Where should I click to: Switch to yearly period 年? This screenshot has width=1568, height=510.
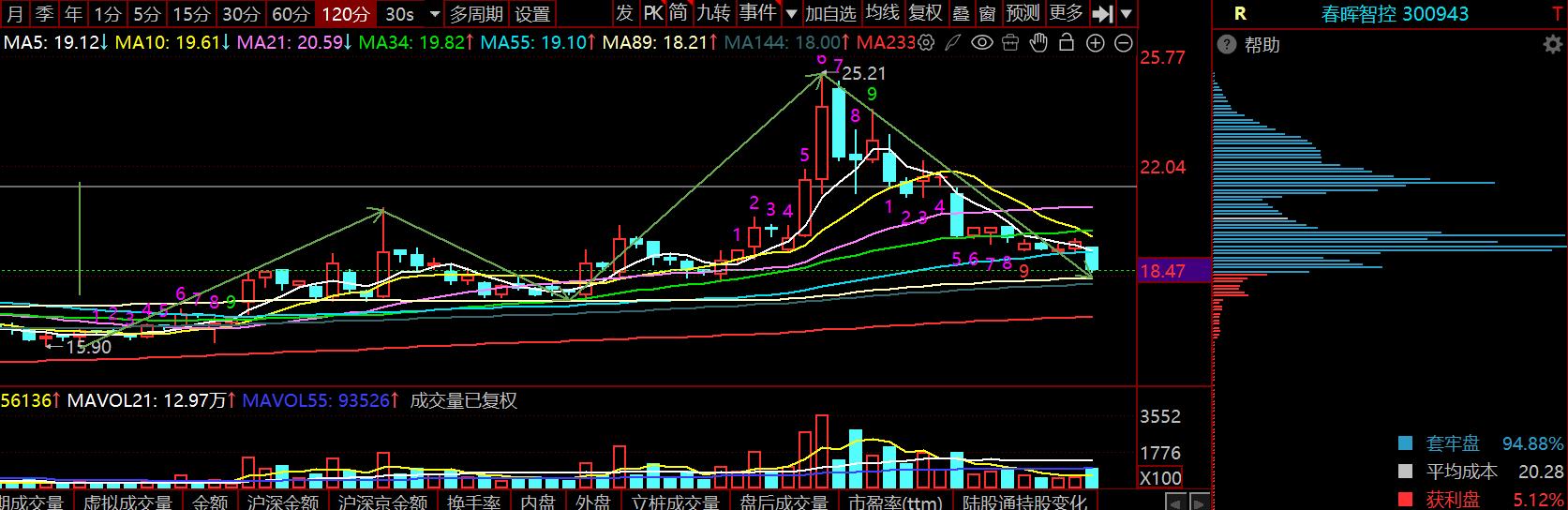(x=74, y=14)
